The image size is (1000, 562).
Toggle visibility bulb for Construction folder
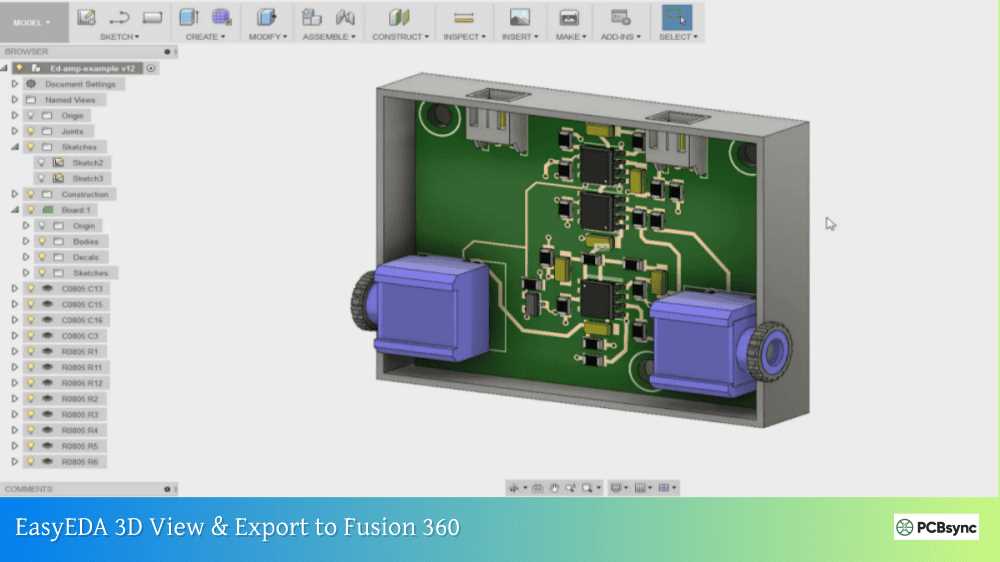click(31, 194)
